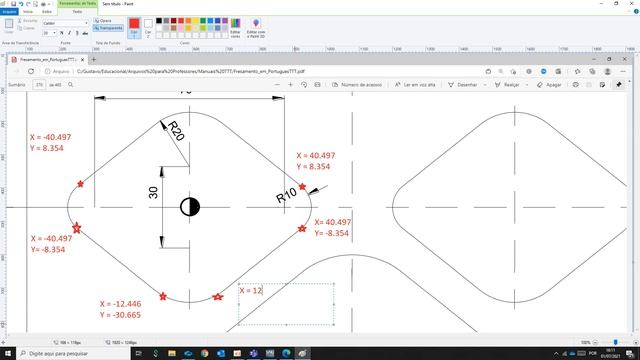Switch to the Início ribbon tab
The width and height of the screenshot is (640, 360).
28,11
